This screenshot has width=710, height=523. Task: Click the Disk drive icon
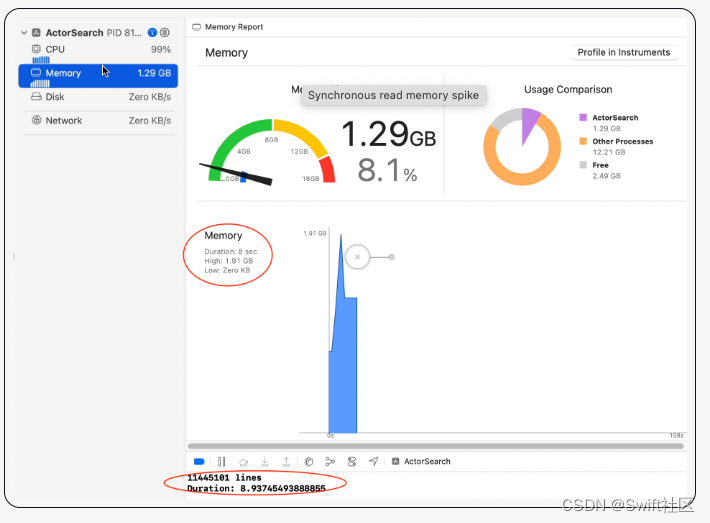[36, 96]
